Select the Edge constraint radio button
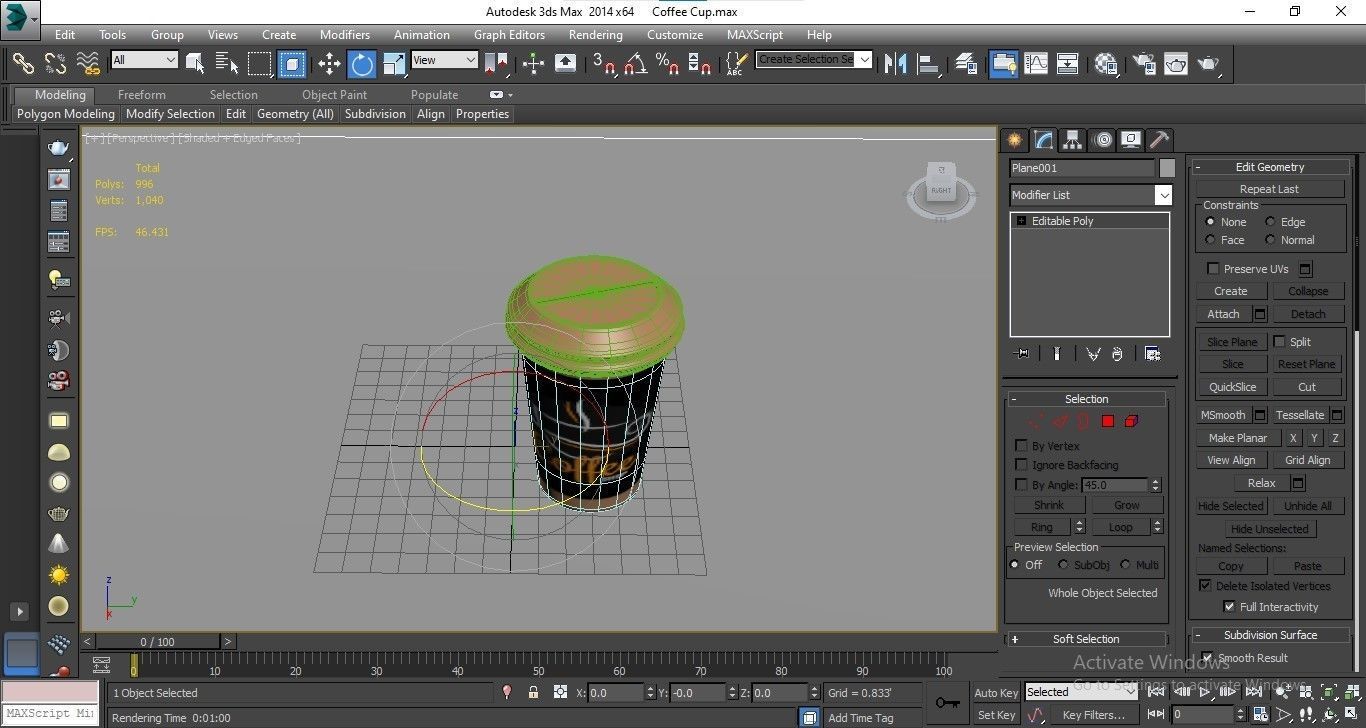This screenshot has height=728, width=1366. coord(1270,222)
